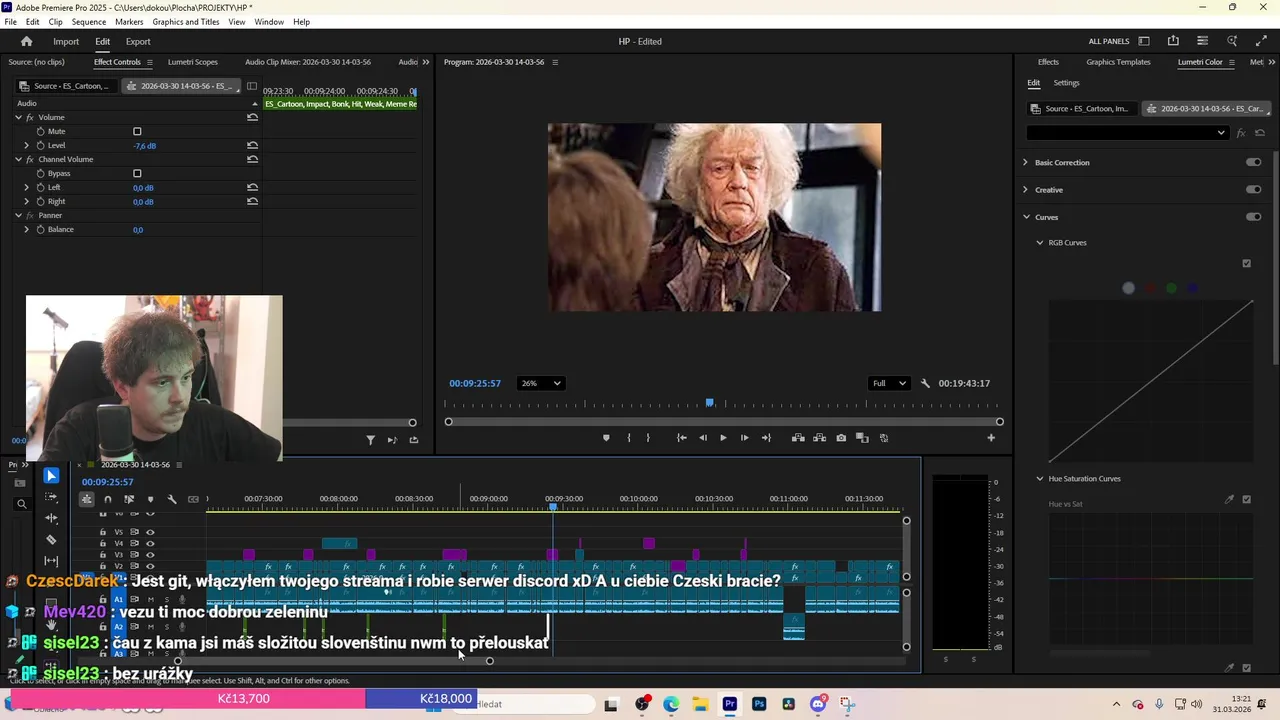Open the Sequence menu

tap(89, 21)
